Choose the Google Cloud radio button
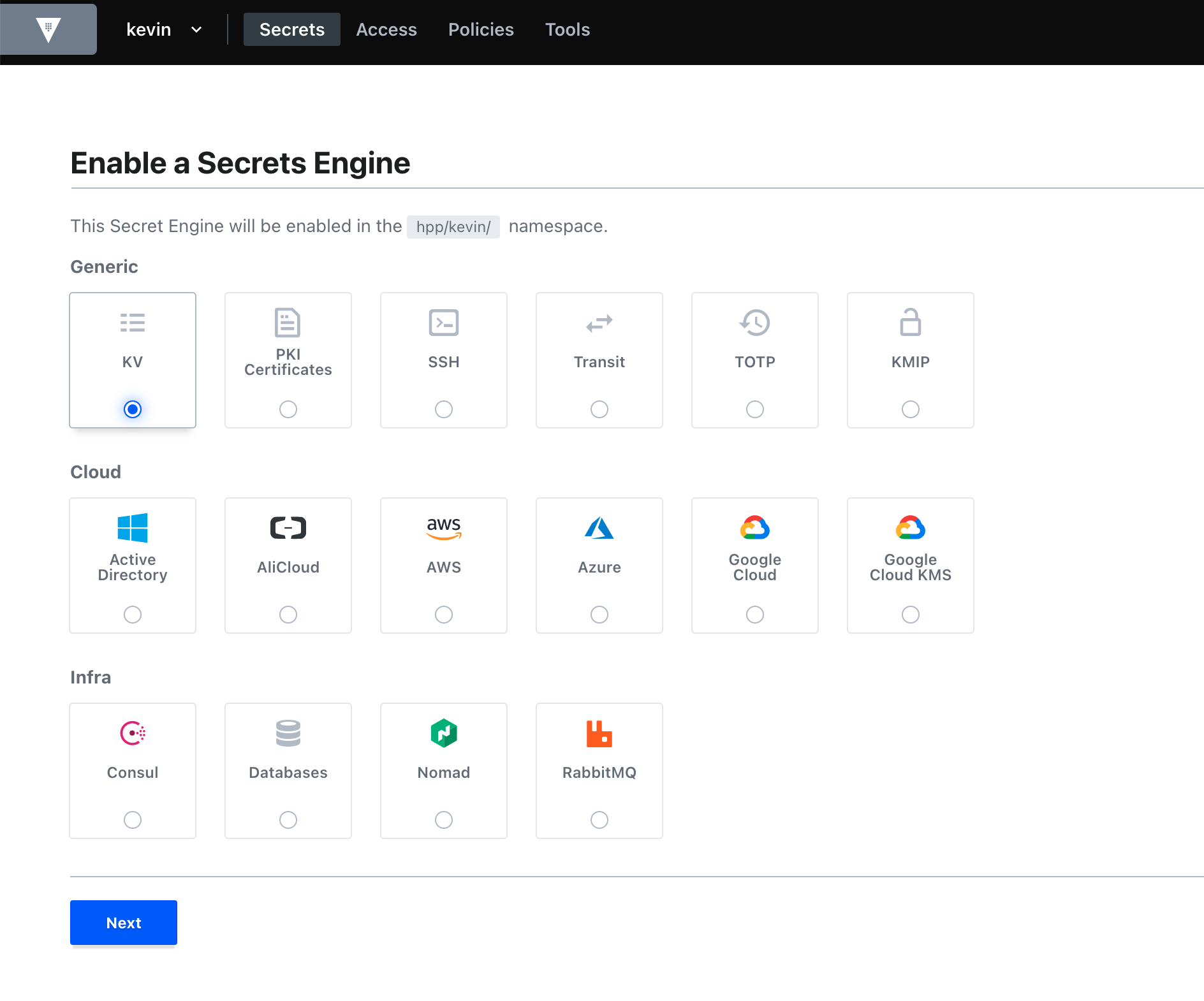Viewport: 1204px width, 1001px height. click(755, 615)
